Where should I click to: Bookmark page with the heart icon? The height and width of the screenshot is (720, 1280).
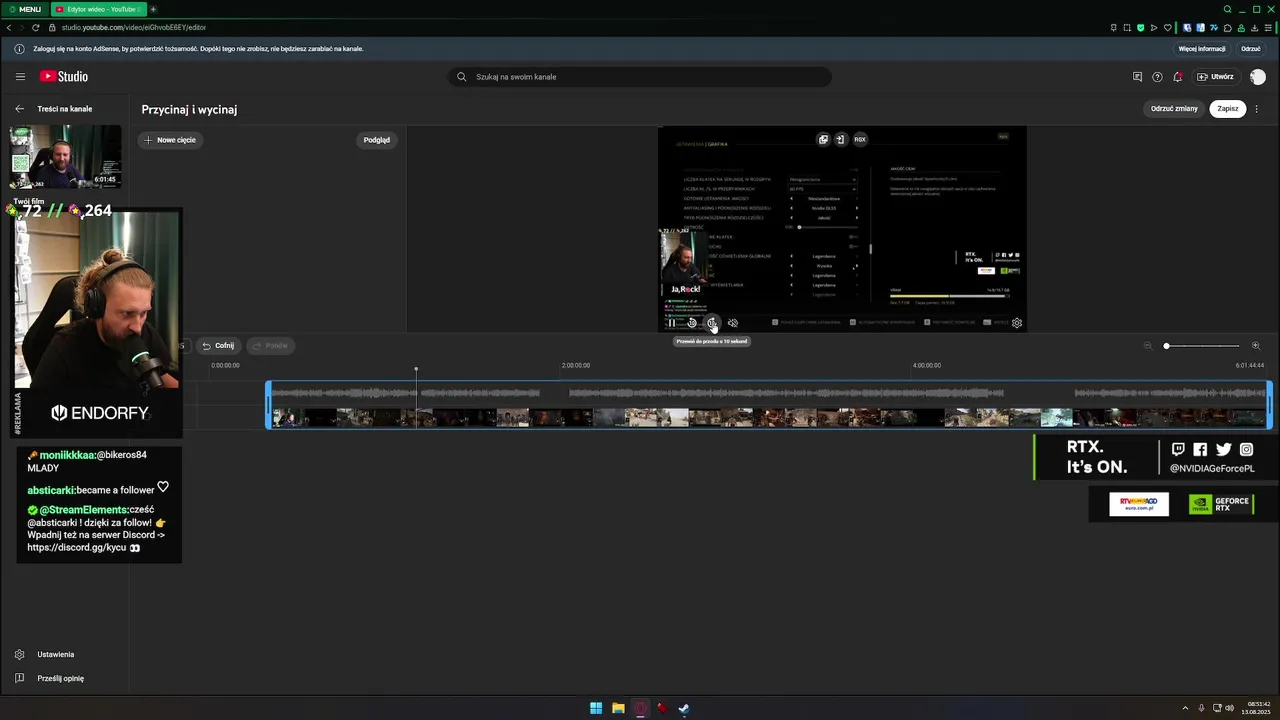tap(1166, 28)
